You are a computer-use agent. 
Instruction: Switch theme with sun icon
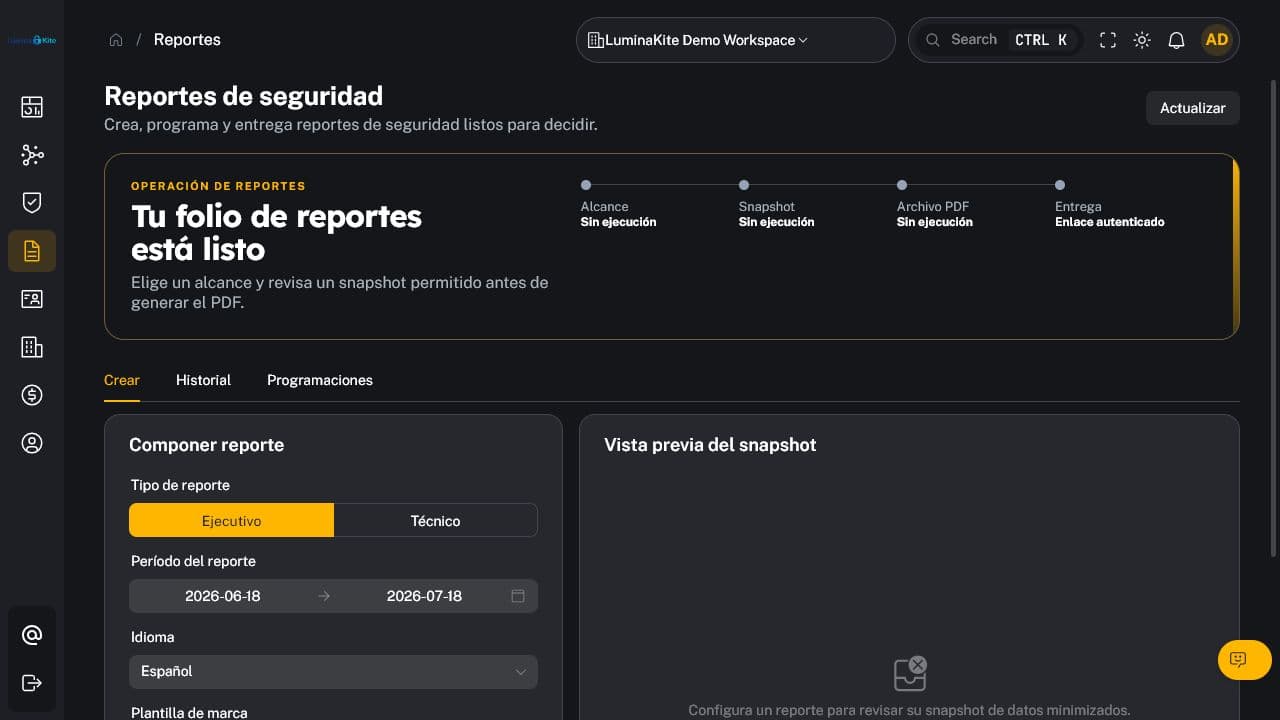click(x=1142, y=40)
